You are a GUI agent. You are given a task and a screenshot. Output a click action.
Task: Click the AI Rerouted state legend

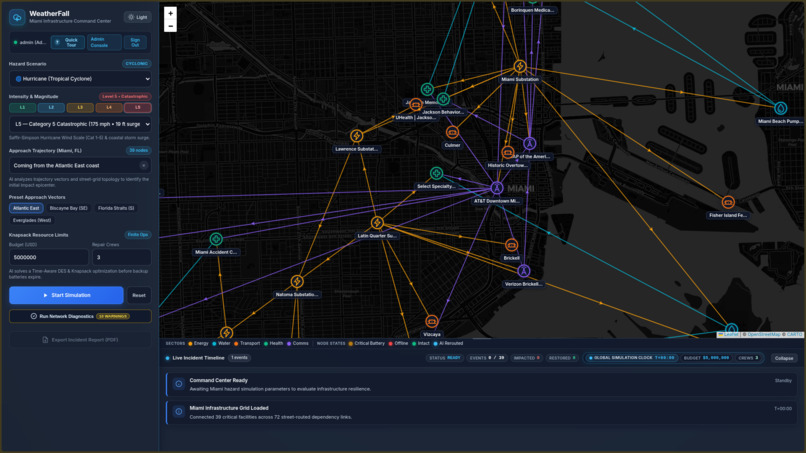click(448, 343)
